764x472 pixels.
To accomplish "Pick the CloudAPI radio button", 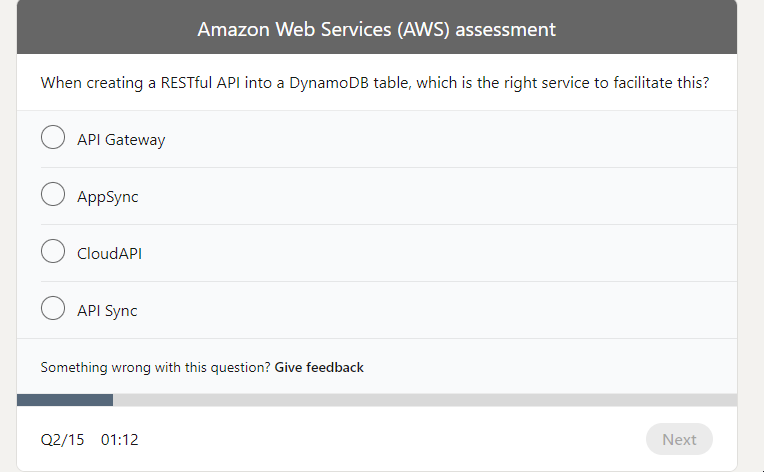I will pyautogui.click(x=53, y=253).
